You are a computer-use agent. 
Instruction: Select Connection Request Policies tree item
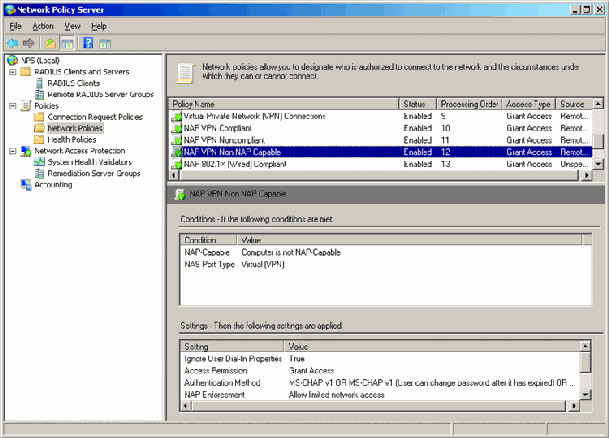[x=95, y=116]
